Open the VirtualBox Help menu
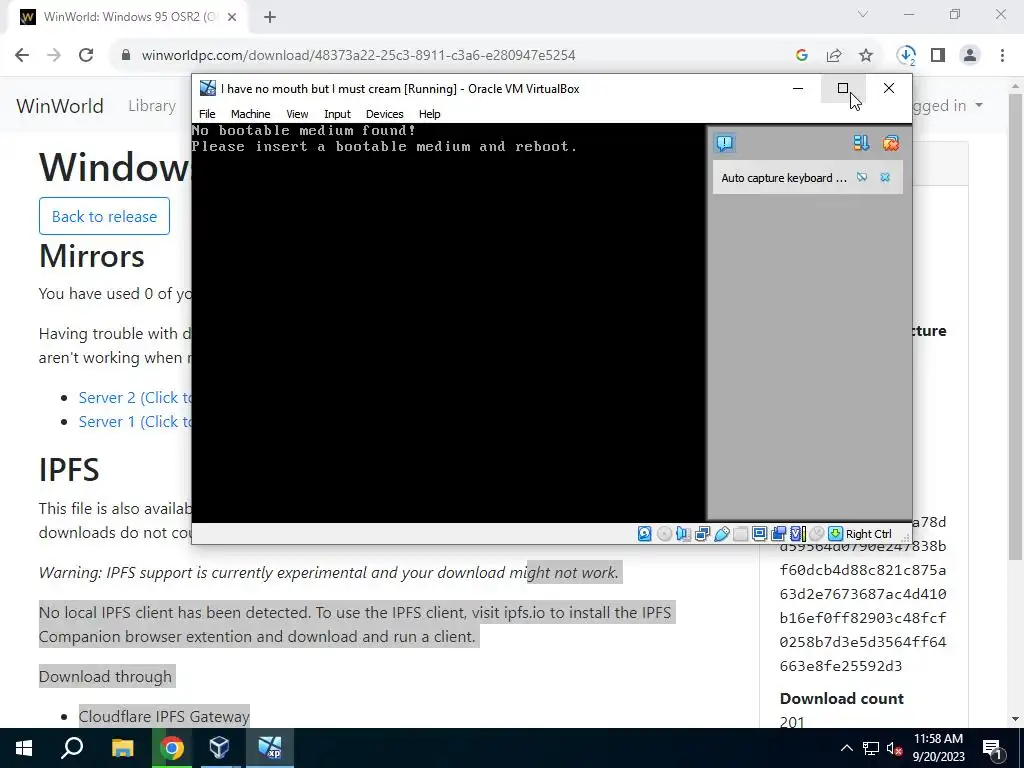 pos(430,114)
